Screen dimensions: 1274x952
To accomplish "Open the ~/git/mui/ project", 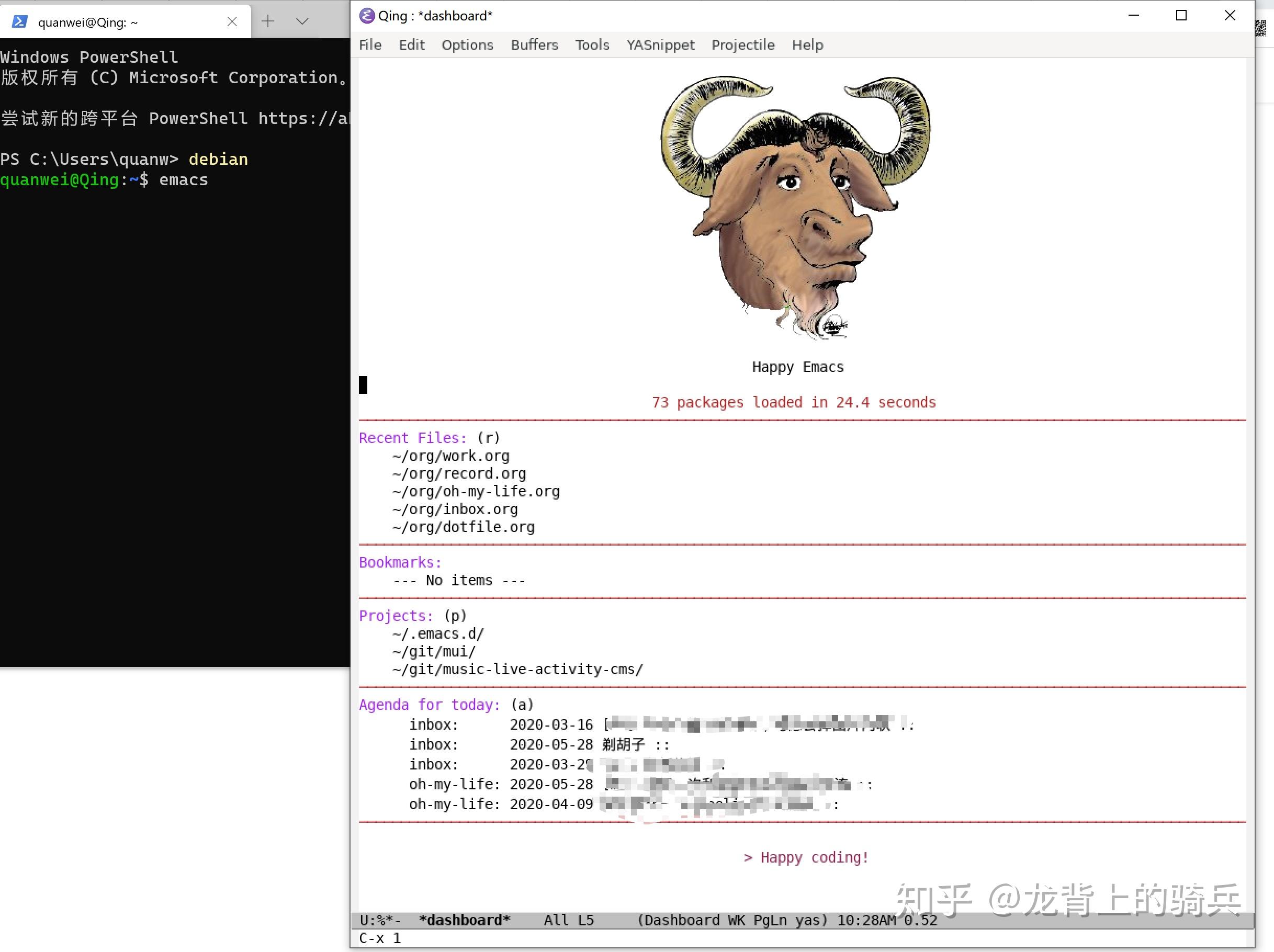I will 433,651.
